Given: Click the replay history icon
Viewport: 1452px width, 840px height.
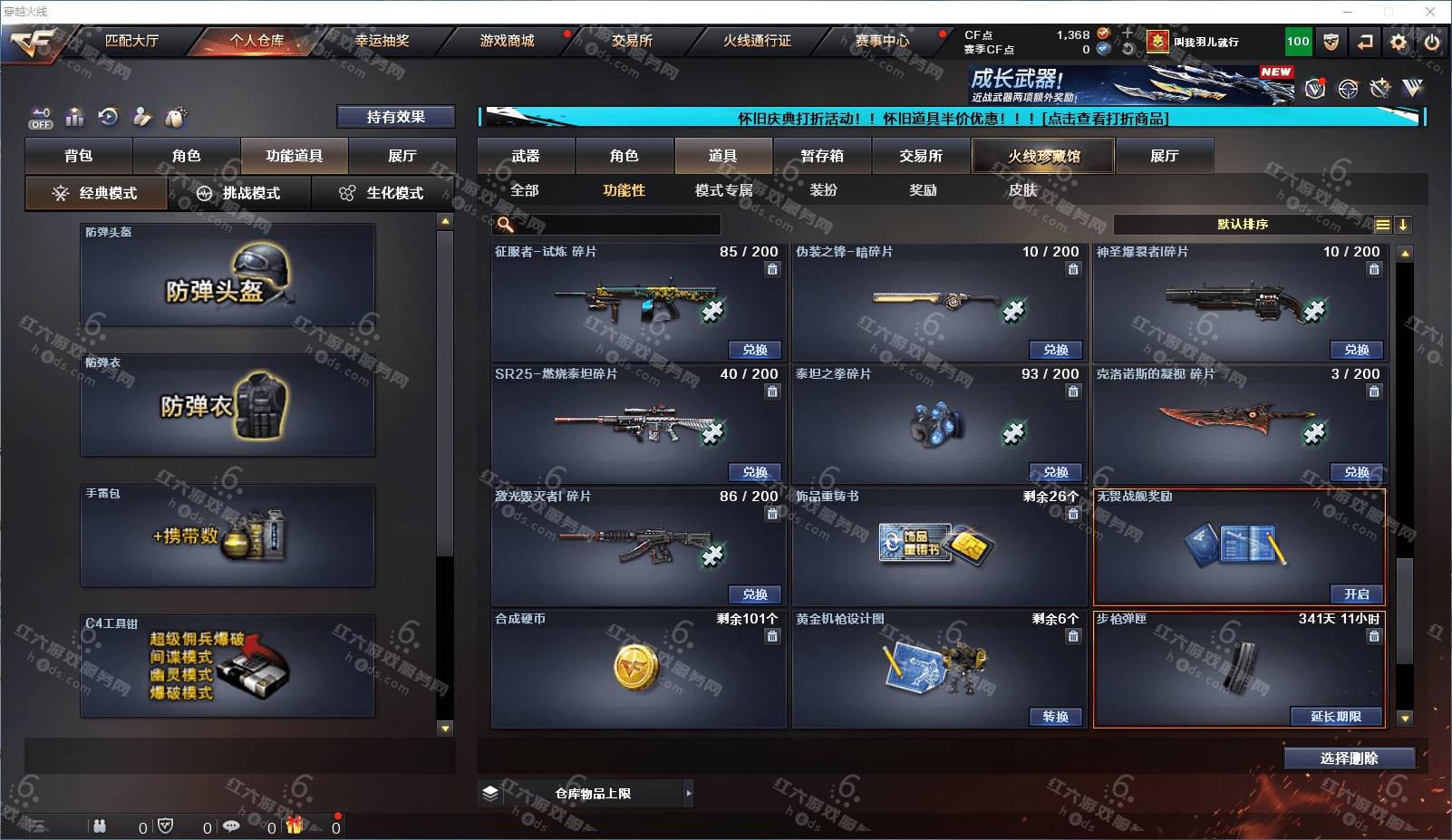Looking at the screenshot, I should (x=109, y=117).
